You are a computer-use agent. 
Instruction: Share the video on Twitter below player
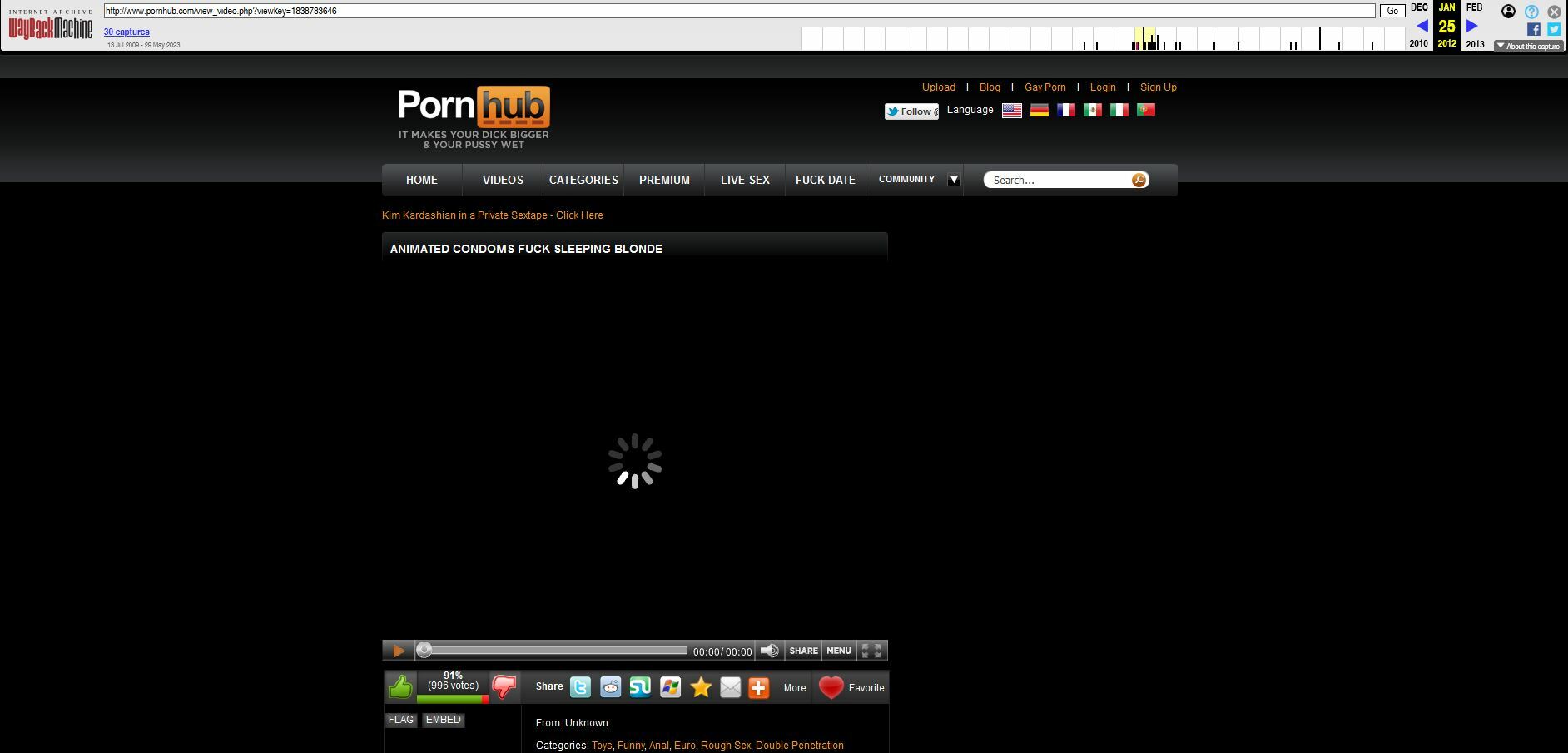(580, 687)
